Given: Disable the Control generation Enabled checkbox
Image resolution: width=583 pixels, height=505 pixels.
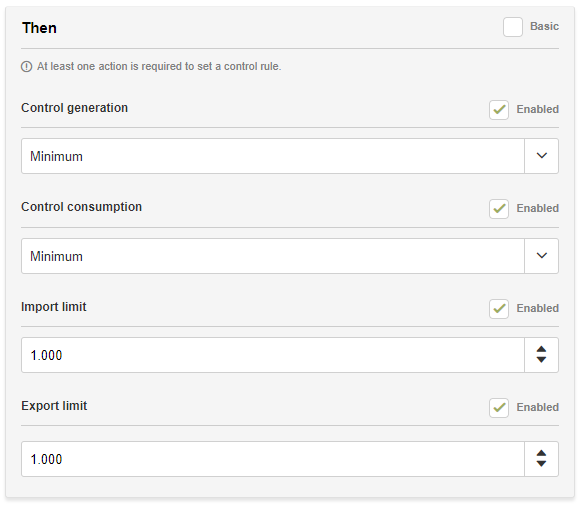Looking at the screenshot, I should tap(499, 110).
